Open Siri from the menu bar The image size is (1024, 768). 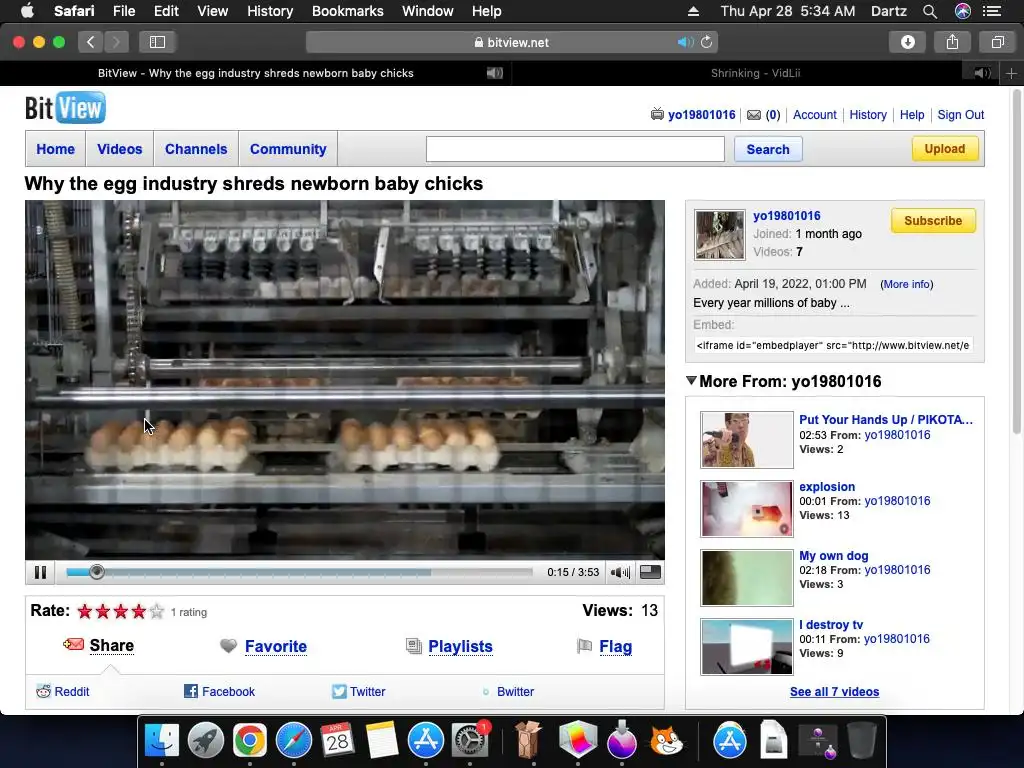(x=963, y=11)
